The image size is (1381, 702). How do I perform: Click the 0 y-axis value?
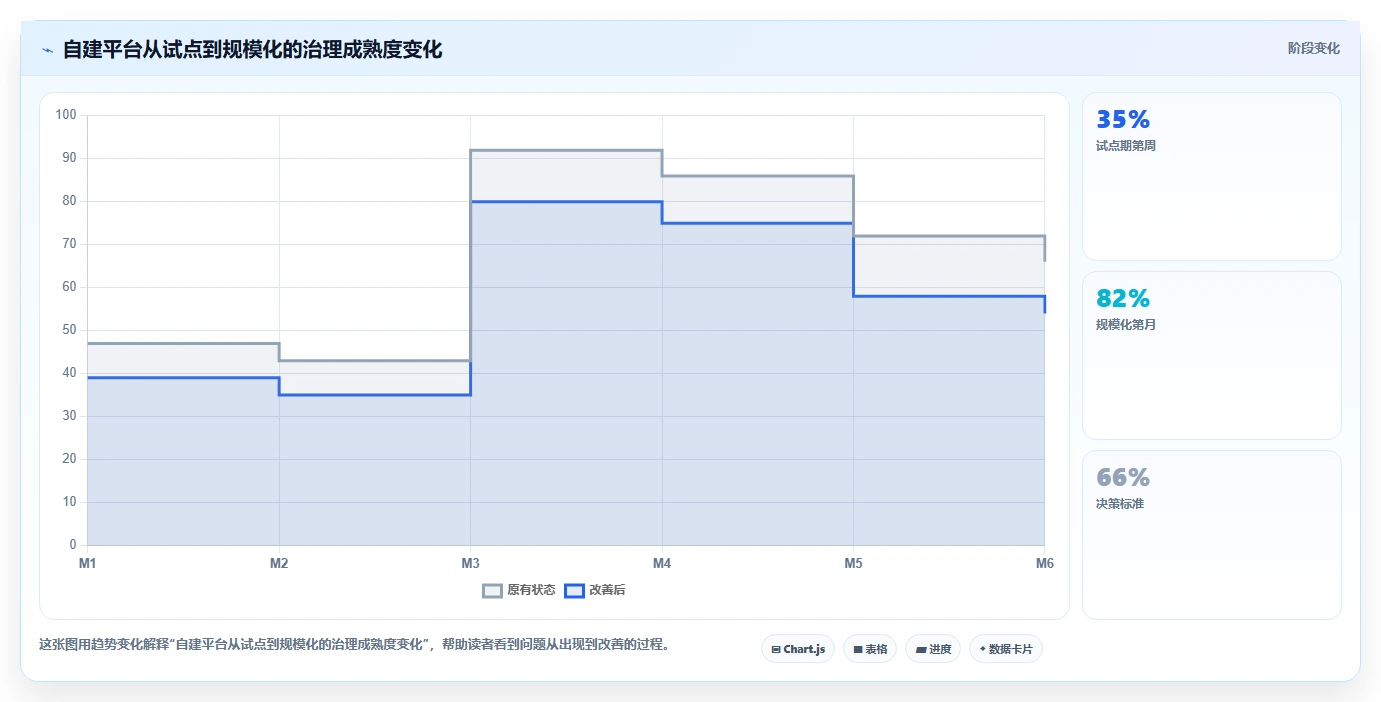tap(73, 545)
